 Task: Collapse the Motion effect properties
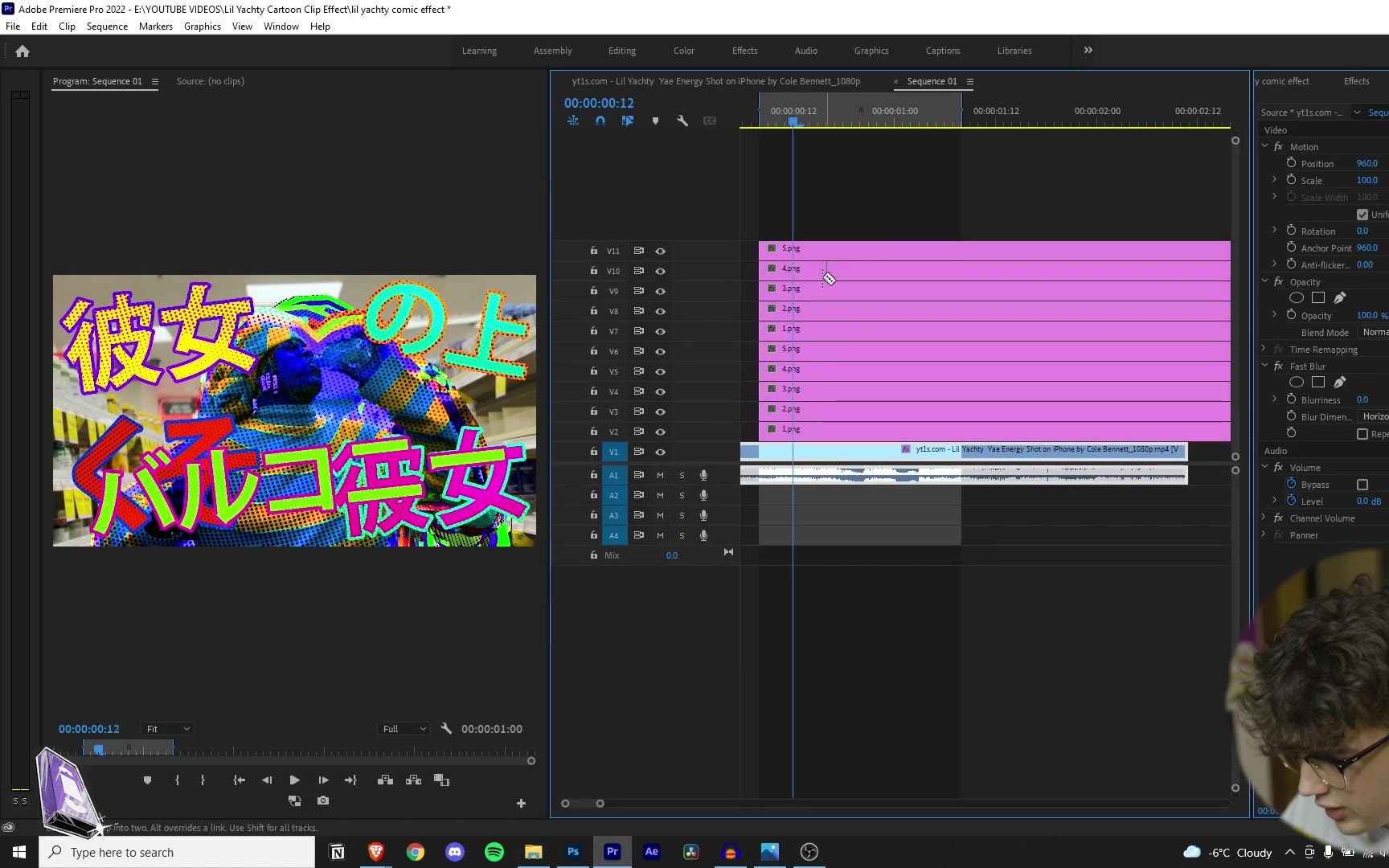click(1265, 147)
